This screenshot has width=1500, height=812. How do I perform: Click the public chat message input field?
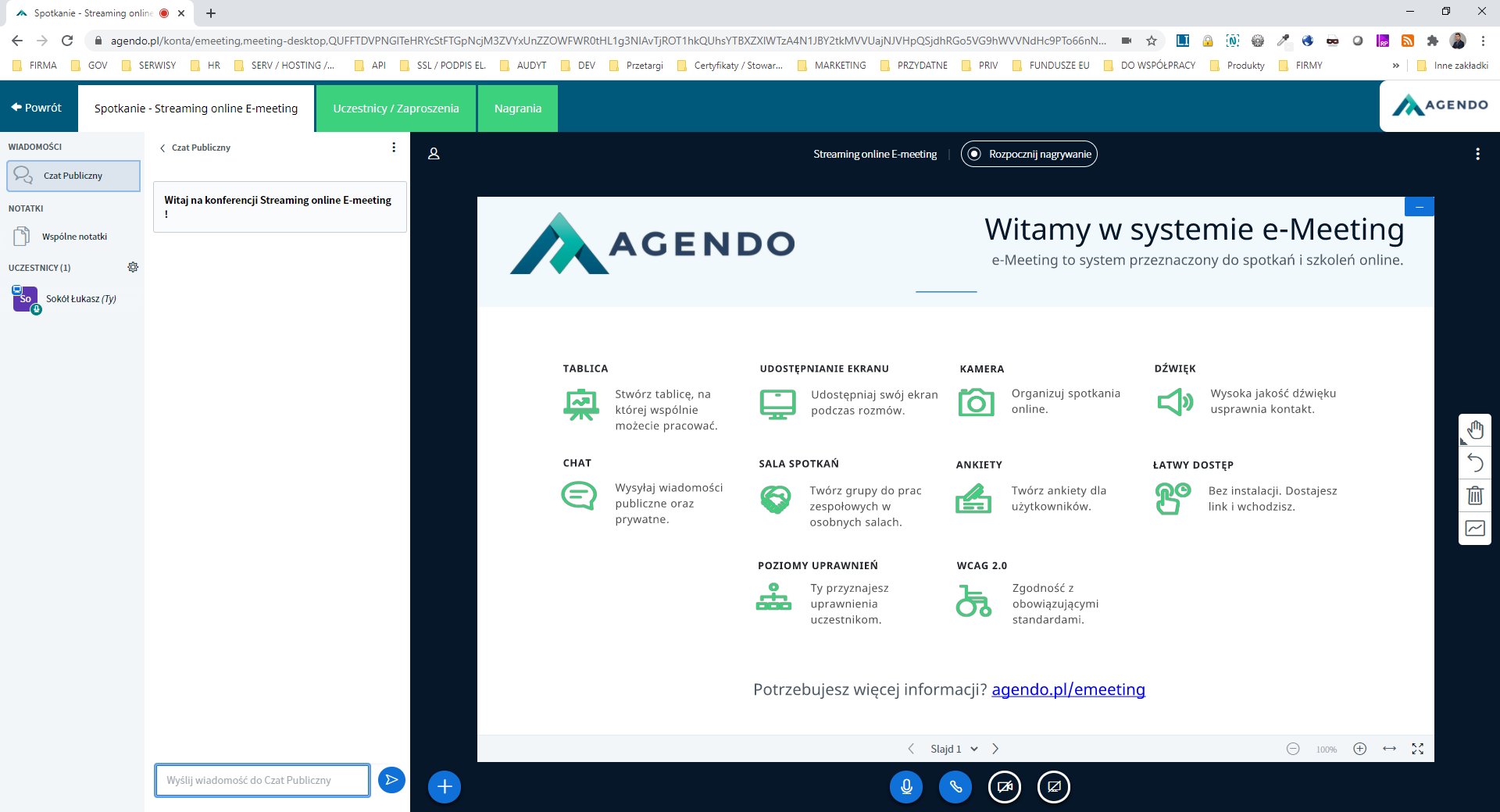(262, 780)
